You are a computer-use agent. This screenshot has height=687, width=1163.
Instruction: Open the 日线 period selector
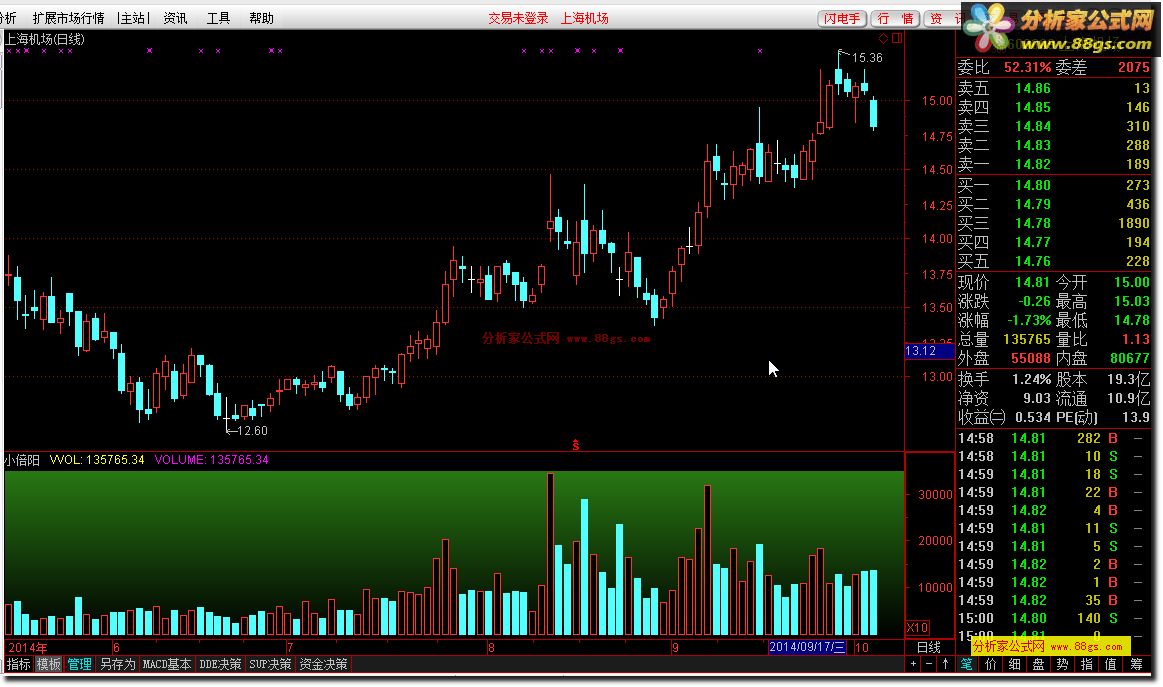pyautogui.click(x=929, y=647)
